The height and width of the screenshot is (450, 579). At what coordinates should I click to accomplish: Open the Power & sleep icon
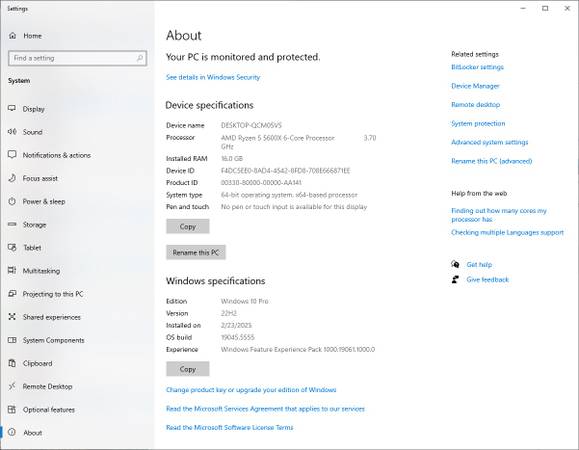pyautogui.click(x=12, y=201)
